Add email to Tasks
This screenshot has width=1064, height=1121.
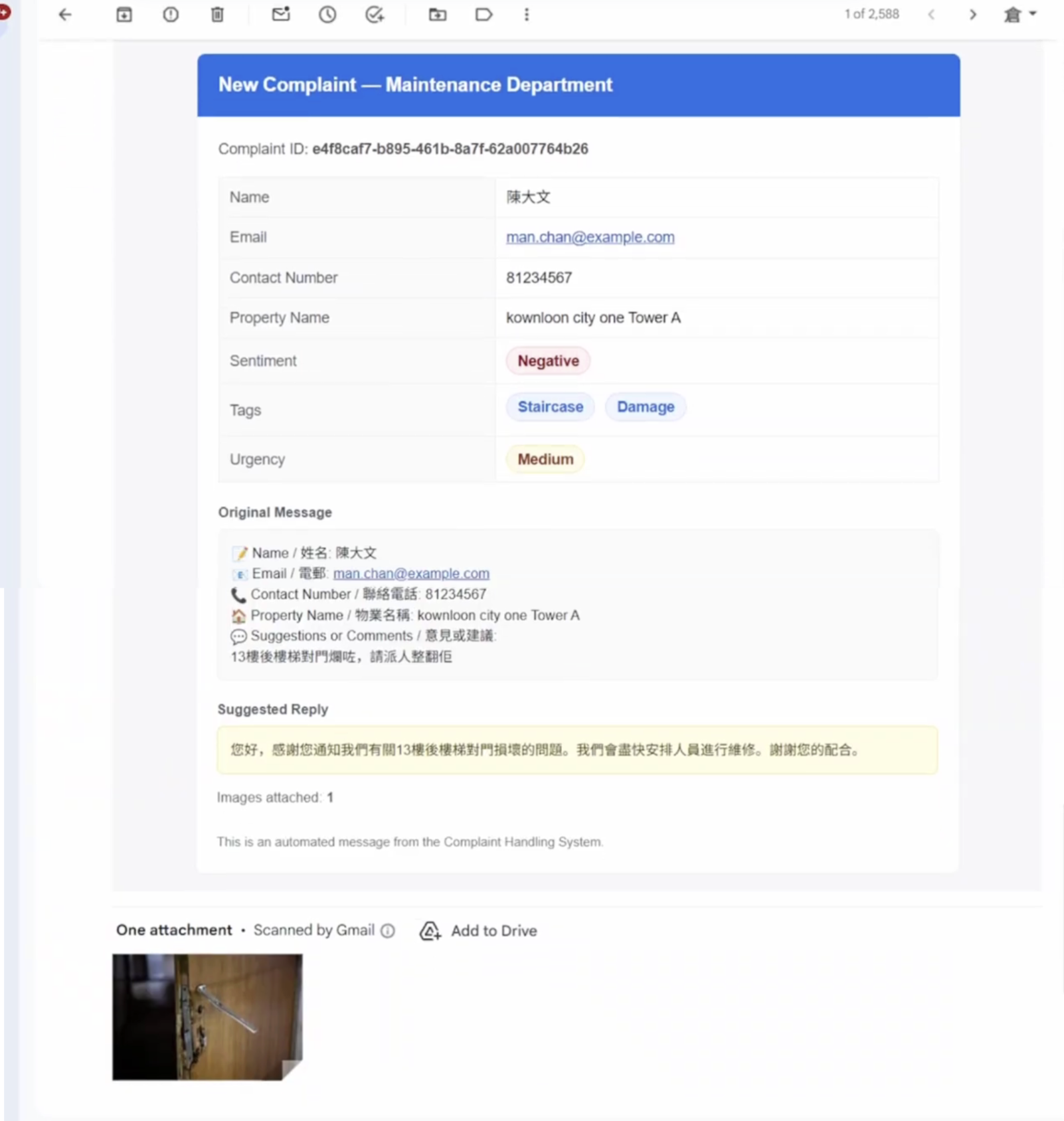click(x=375, y=15)
